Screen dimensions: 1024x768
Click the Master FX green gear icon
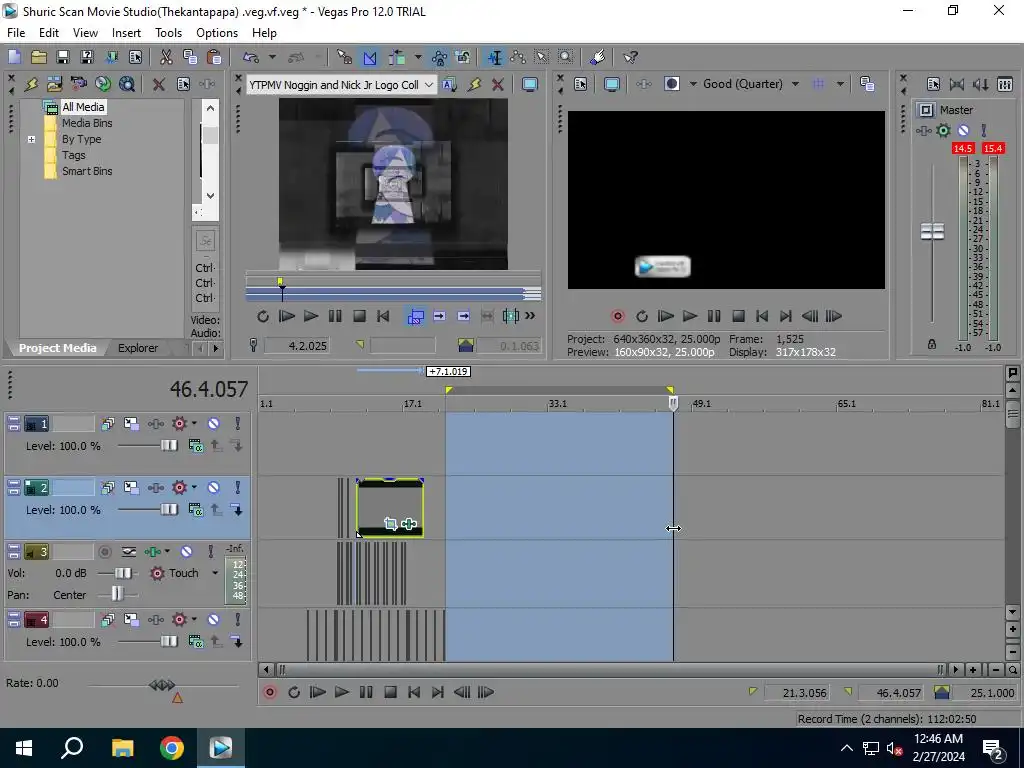pos(943,130)
